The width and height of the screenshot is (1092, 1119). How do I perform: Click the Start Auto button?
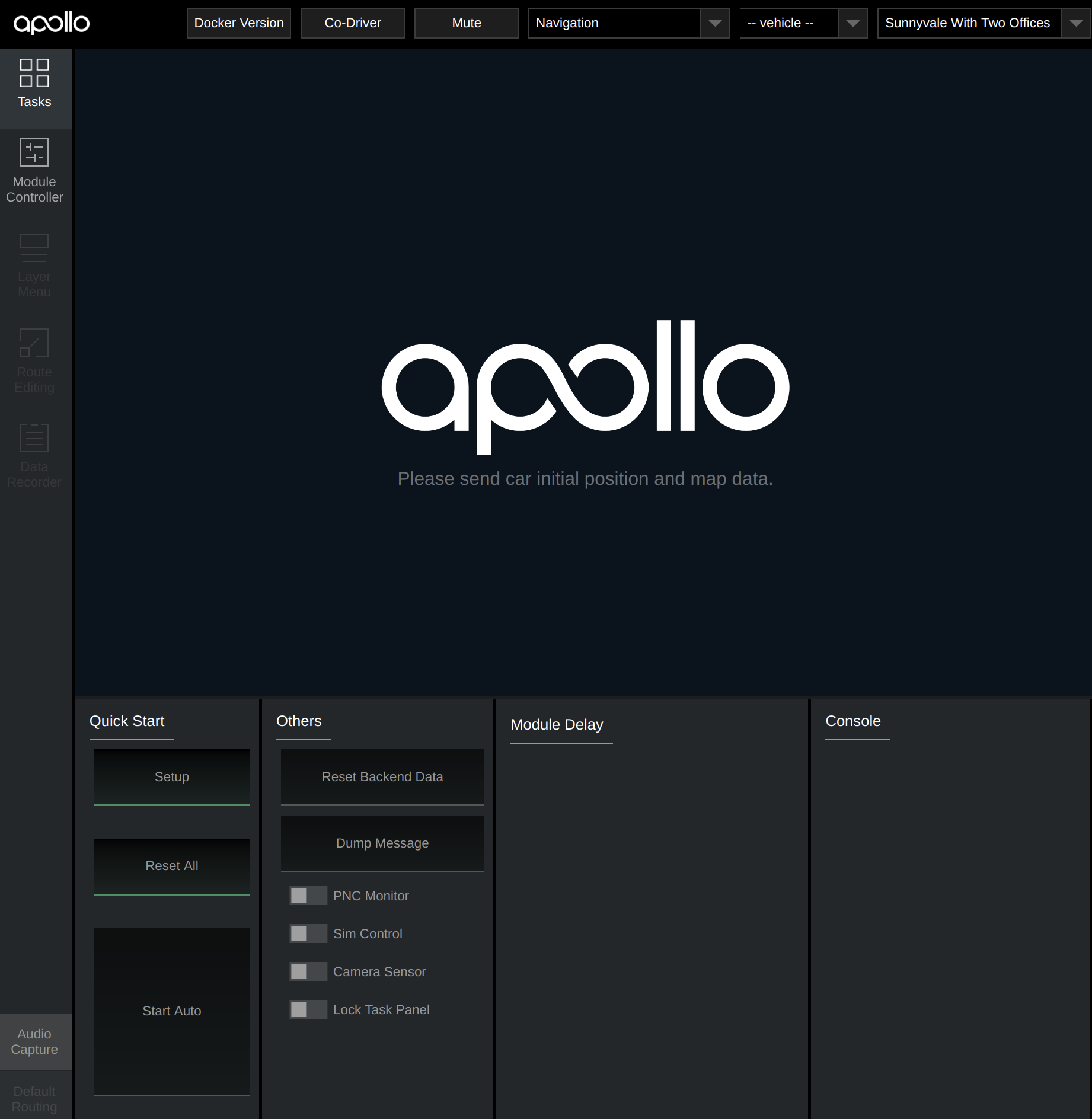(x=172, y=1011)
